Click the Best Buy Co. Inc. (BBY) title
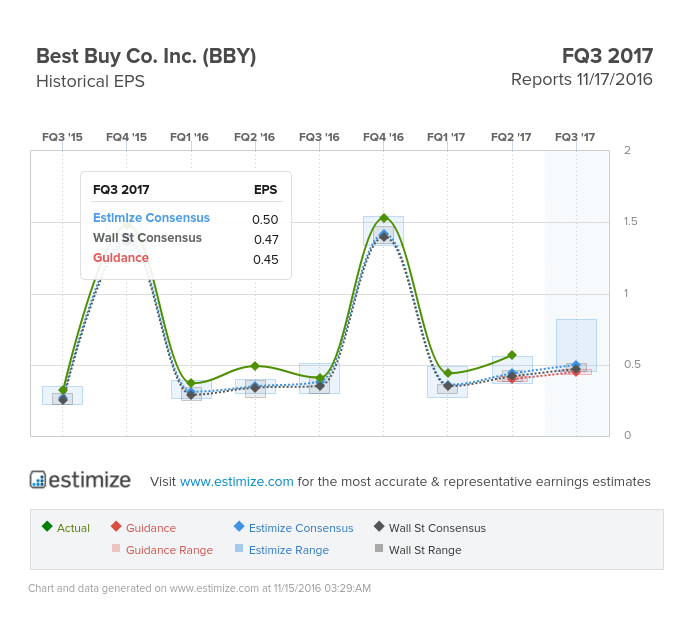 pyautogui.click(x=146, y=56)
